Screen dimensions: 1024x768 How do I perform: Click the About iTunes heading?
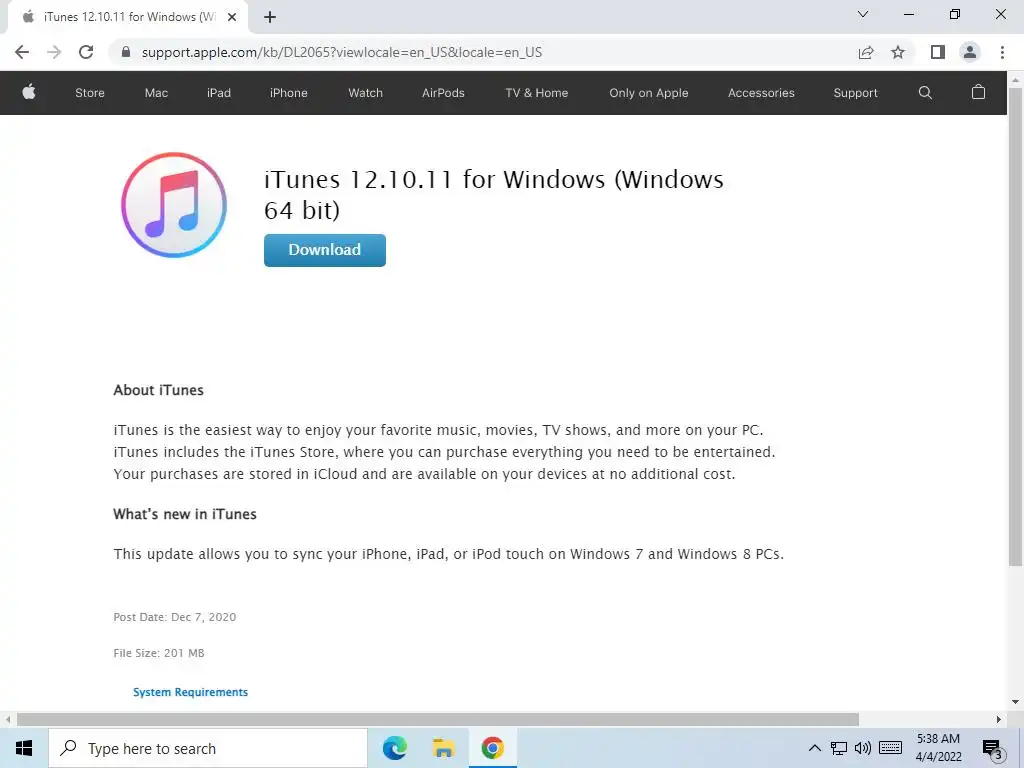coord(159,390)
